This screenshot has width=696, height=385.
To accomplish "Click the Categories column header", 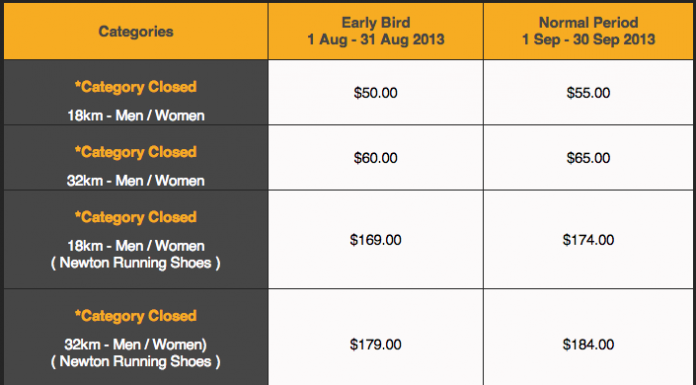I will coord(136,32).
